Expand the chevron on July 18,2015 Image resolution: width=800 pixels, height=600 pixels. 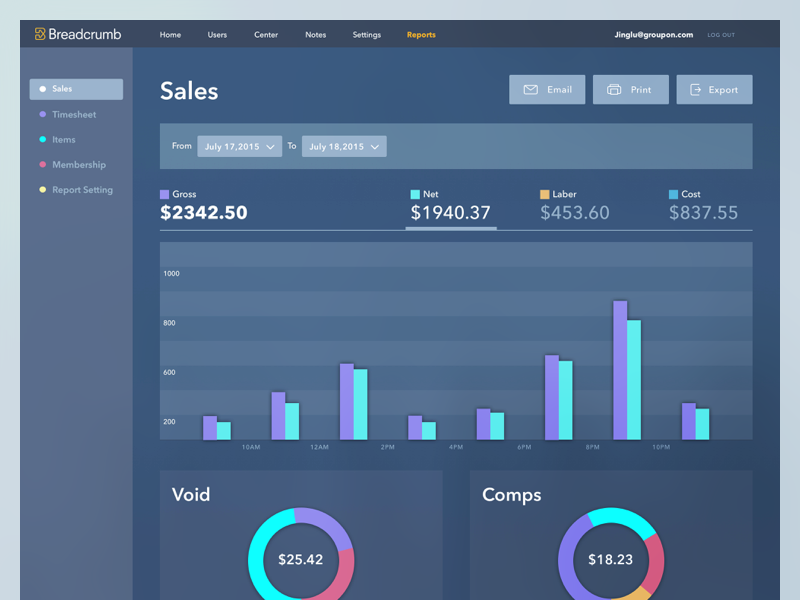tap(375, 147)
